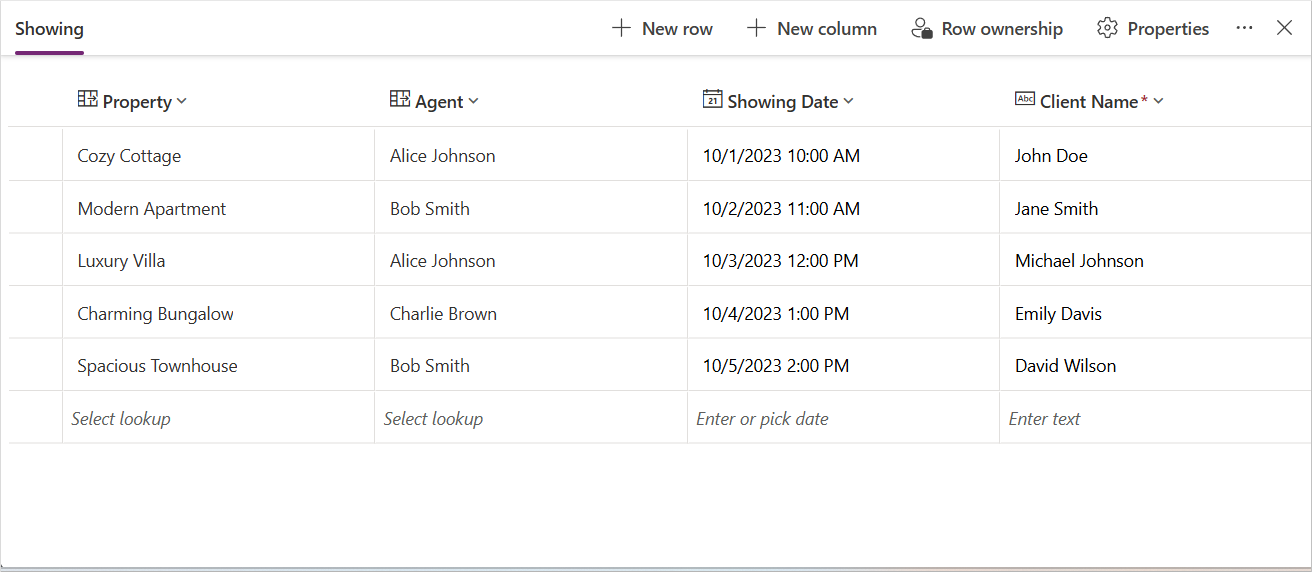
Task: Click the 10/3/2023 12:00 PM date cell
Action: point(843,260)
